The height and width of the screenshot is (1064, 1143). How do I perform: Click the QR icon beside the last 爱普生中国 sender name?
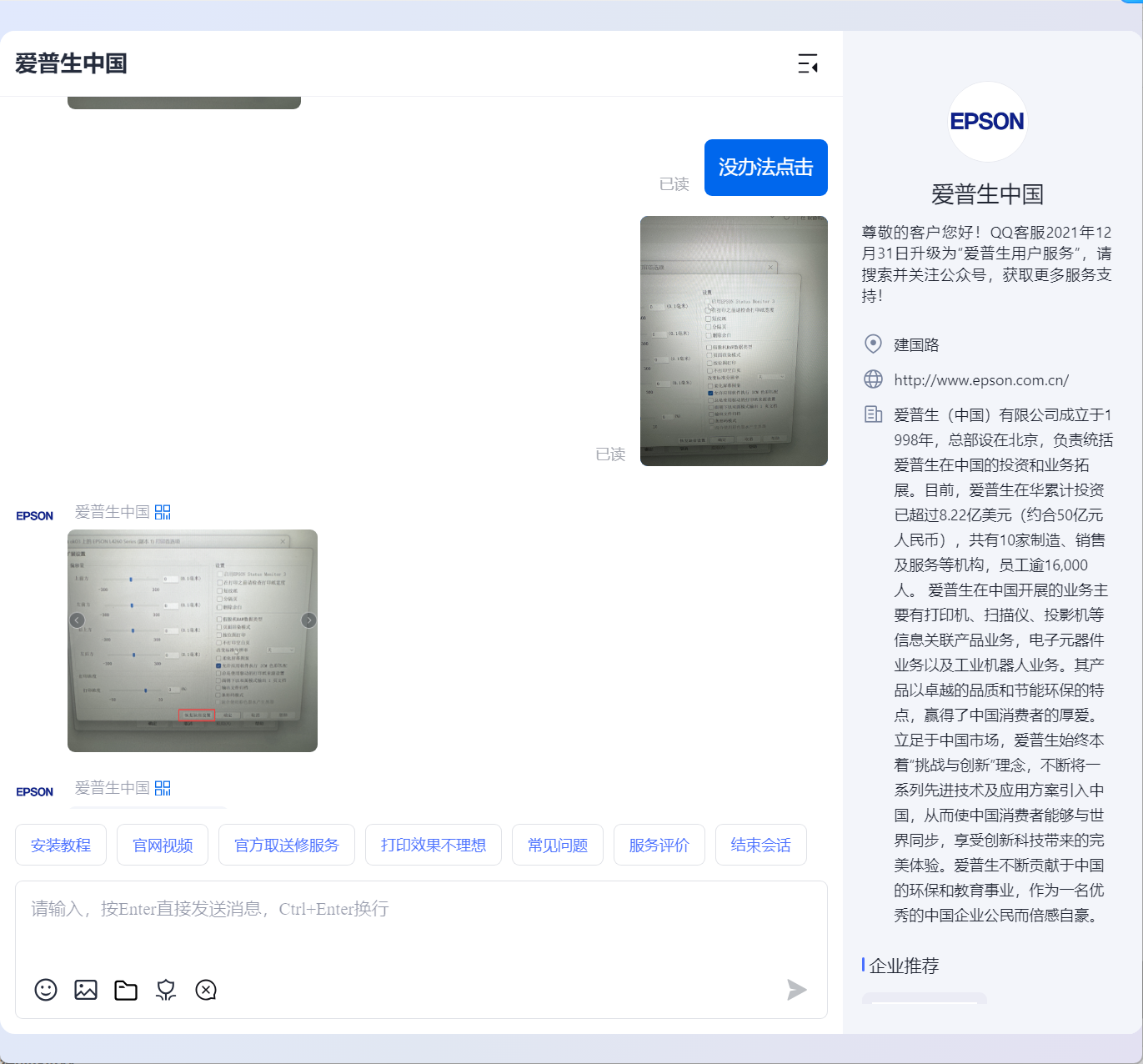[163, 788]
